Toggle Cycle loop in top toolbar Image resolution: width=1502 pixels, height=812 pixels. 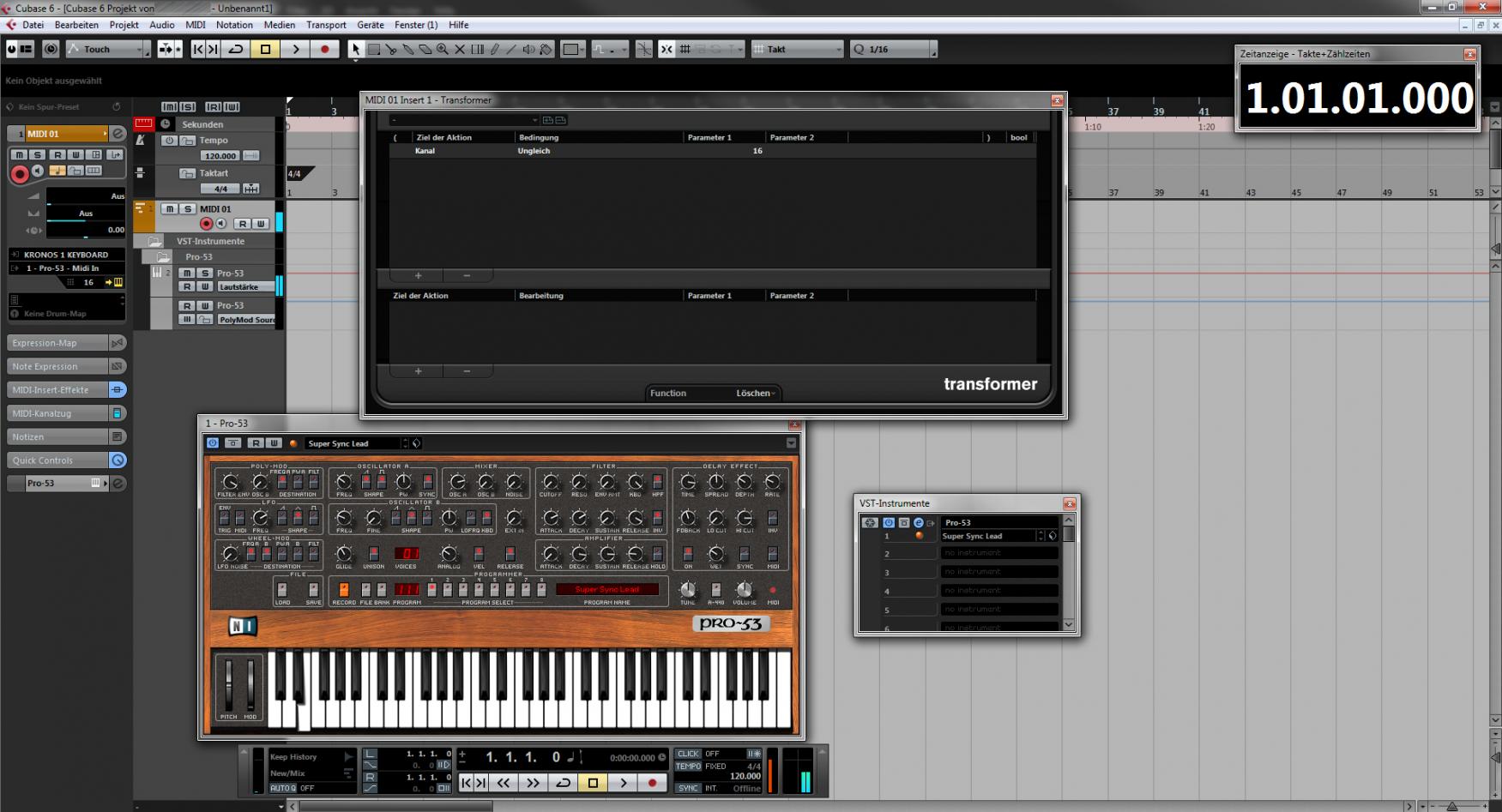point(235,50)
